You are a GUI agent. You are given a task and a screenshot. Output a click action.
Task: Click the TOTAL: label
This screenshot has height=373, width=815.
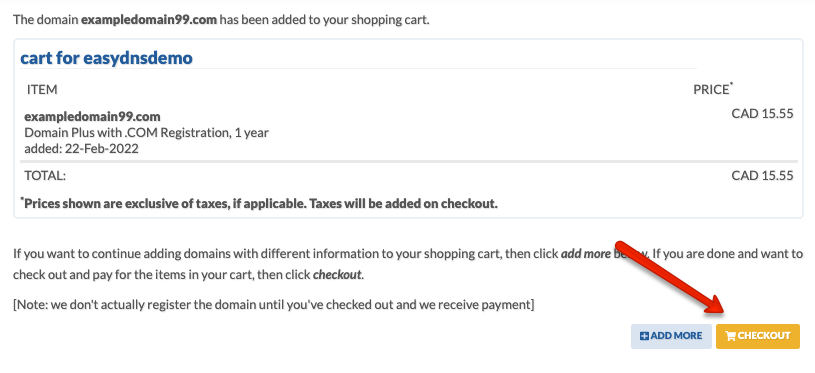(45, 176)
